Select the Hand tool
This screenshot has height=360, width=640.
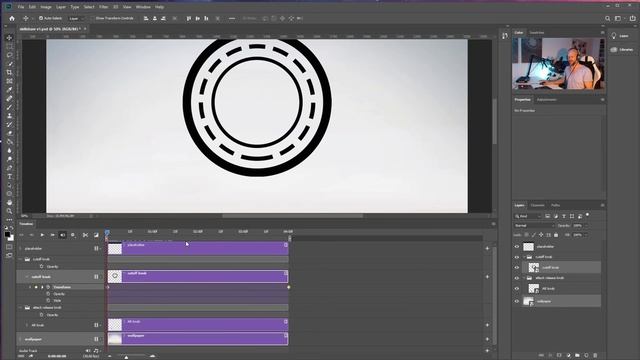[x=9, y=202]
